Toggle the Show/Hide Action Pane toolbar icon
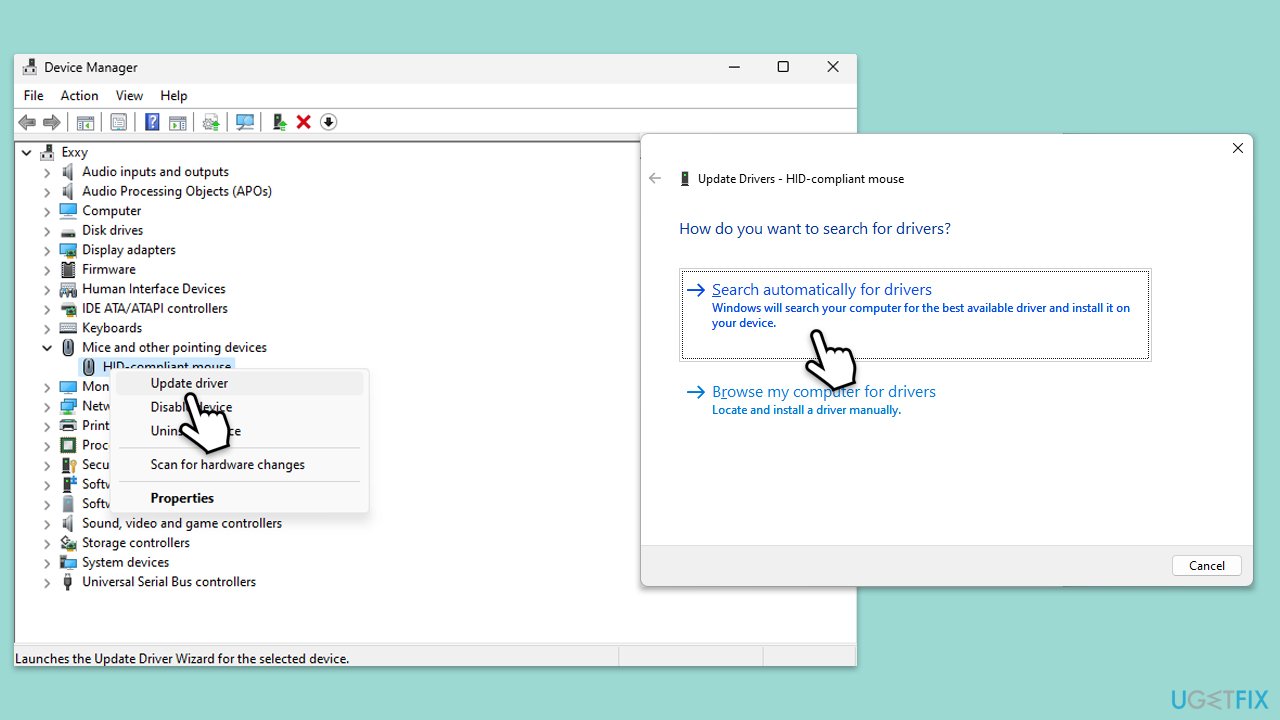The width and height of the screenshot is (1280, 720). [x=177, y=122]
